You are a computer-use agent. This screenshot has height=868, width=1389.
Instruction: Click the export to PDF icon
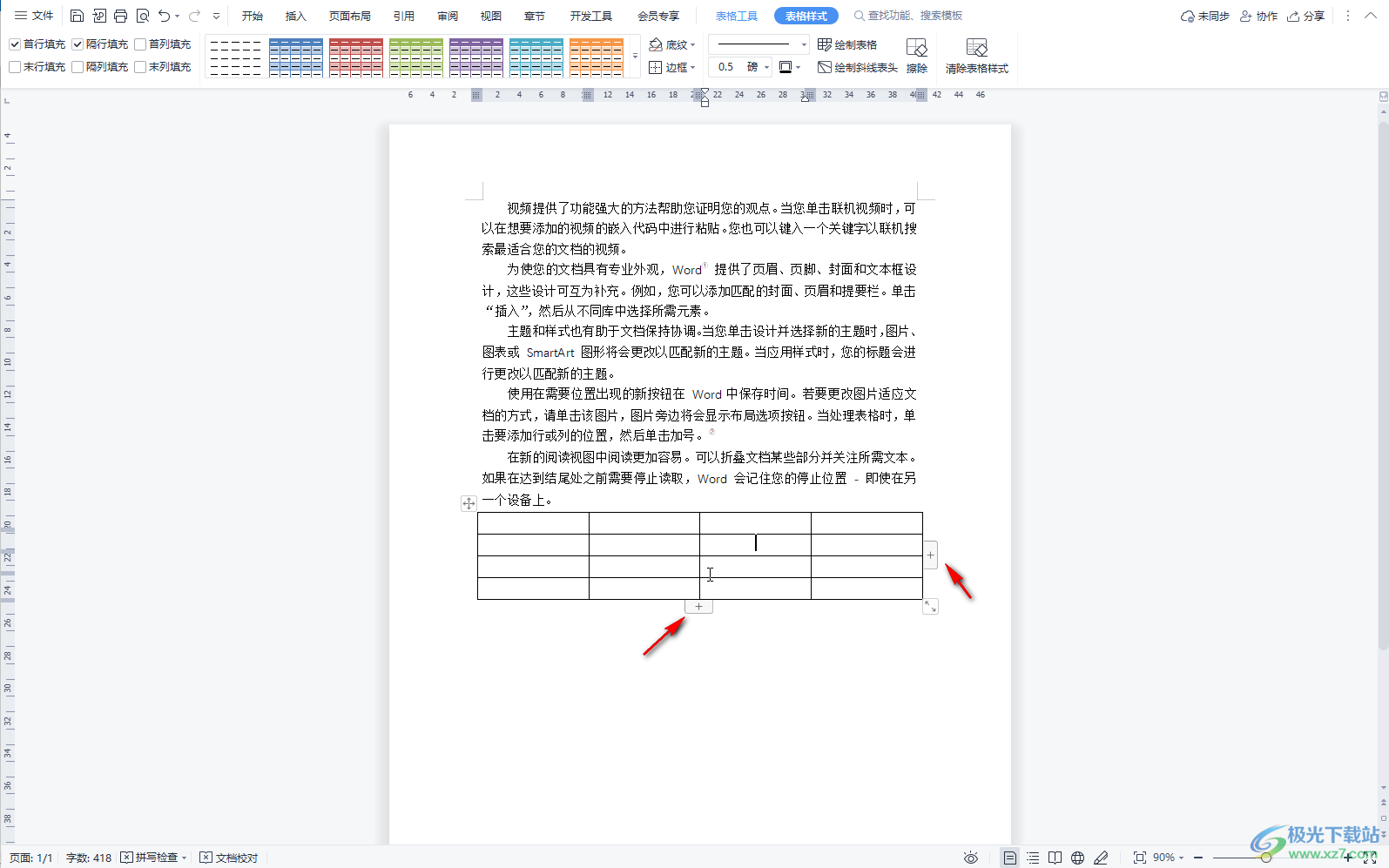[x=99, y=16]
